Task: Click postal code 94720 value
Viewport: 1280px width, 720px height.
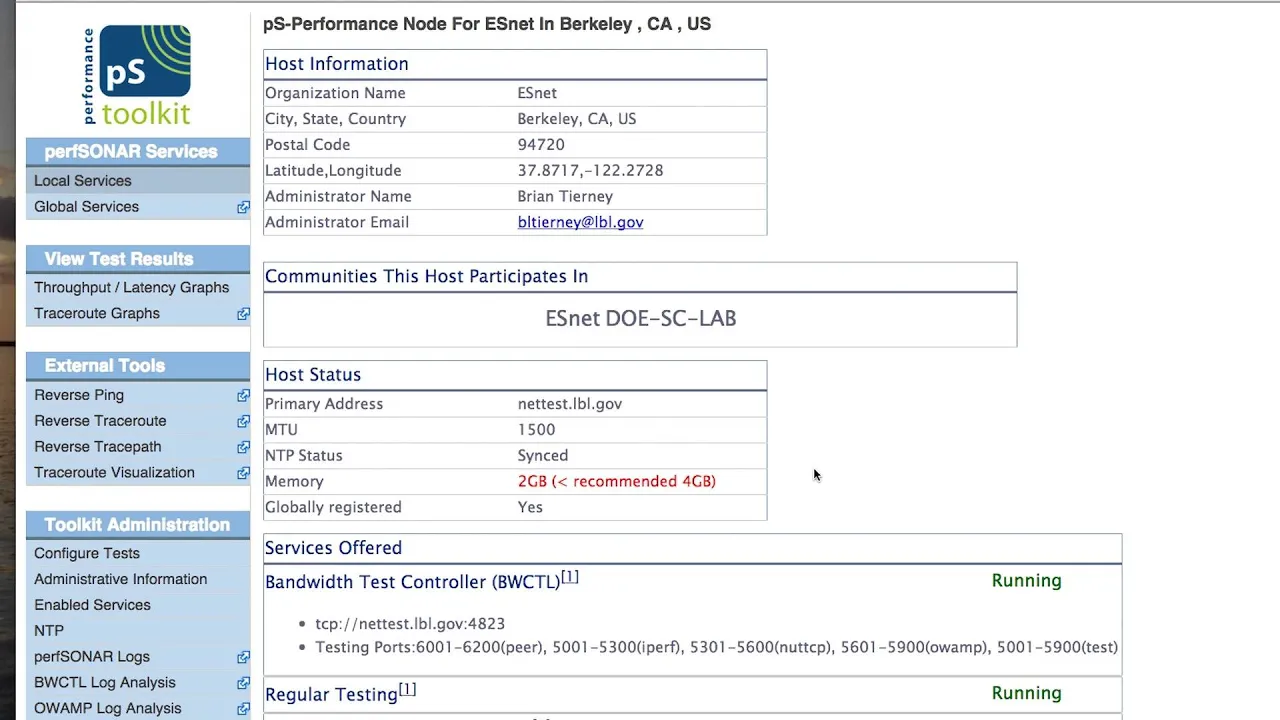Action: pyautogui.click(x=541, y=145)
